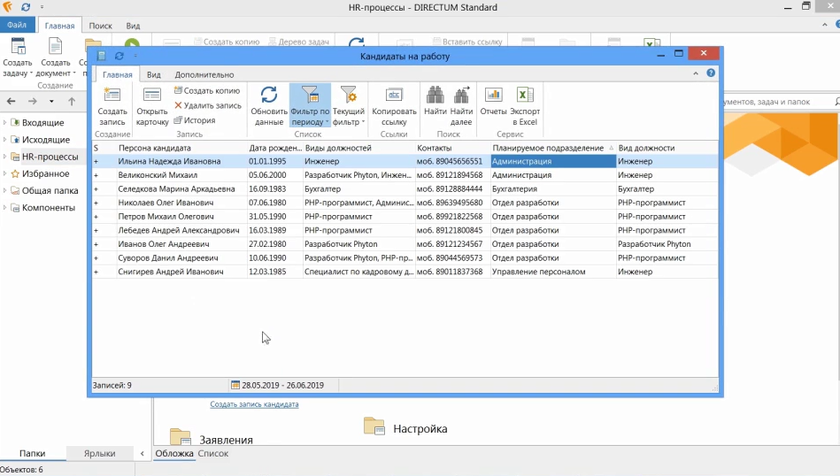Expand the HR-процессы tree node
Screen dimensions: 840x476
[5, 157]
